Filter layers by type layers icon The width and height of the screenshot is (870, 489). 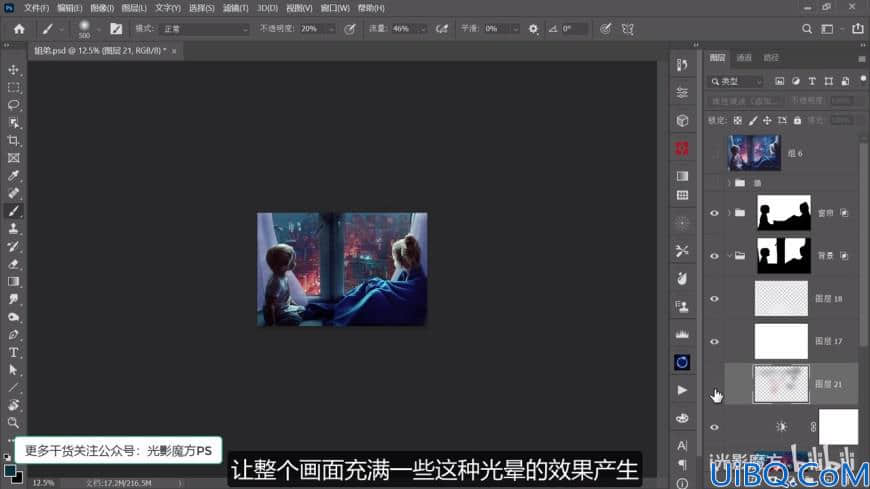(812, 81)
